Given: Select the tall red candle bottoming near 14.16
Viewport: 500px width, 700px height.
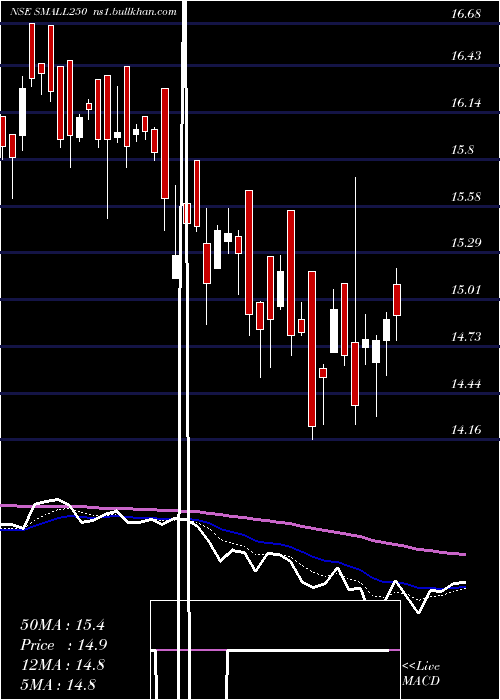Looking at the screenshot, I should [312, 349].
